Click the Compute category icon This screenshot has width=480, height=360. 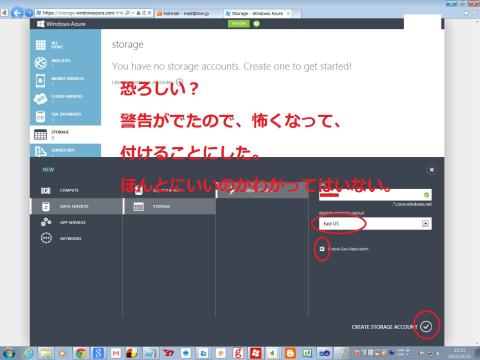pos(46,190)
